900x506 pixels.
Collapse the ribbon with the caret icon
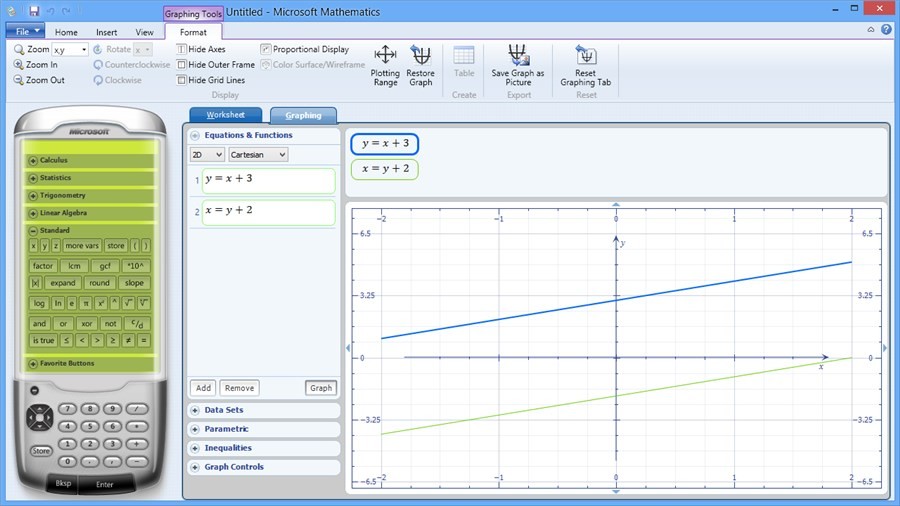(871, 29)
